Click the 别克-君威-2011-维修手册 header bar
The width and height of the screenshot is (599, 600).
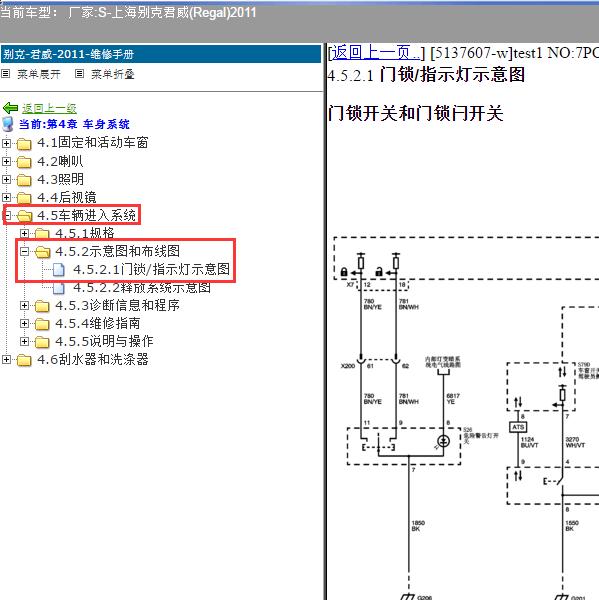[161, 54]
